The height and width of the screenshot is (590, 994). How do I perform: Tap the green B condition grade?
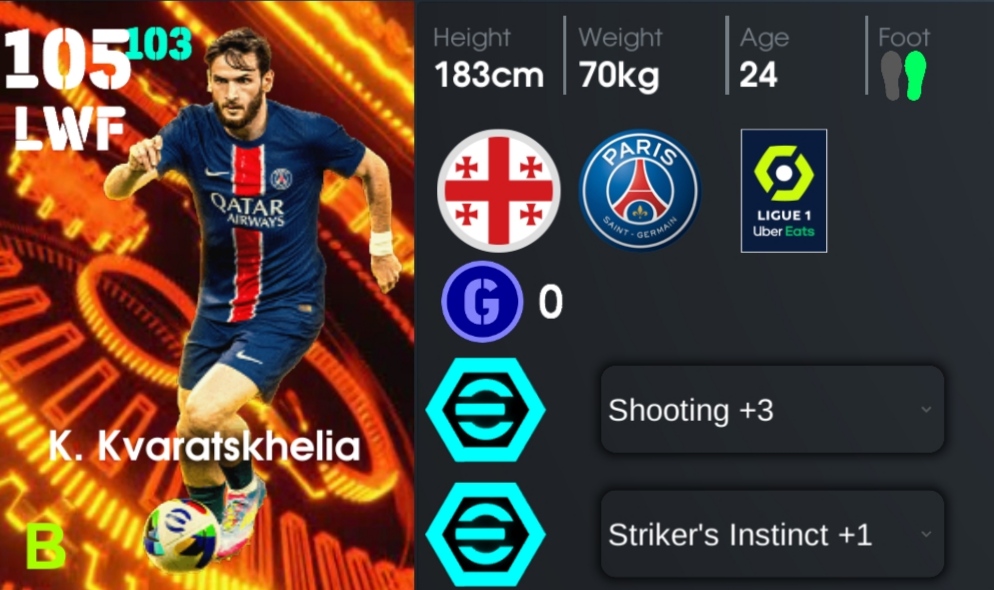pos(44,546)
